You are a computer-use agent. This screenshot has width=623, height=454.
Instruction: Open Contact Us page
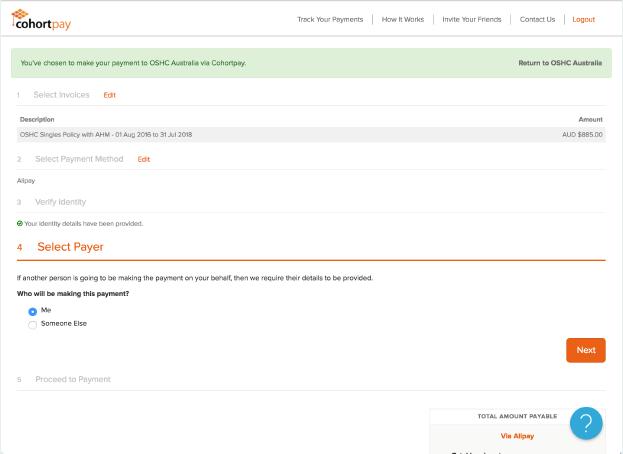pos(537,19)
